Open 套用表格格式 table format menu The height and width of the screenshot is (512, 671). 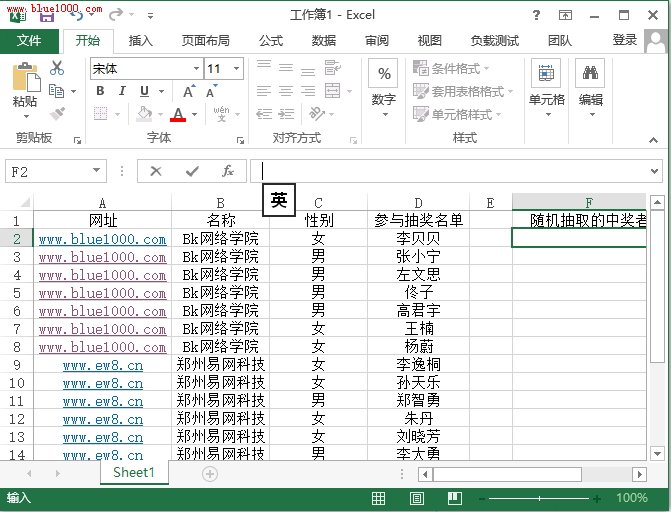[463, 91]
